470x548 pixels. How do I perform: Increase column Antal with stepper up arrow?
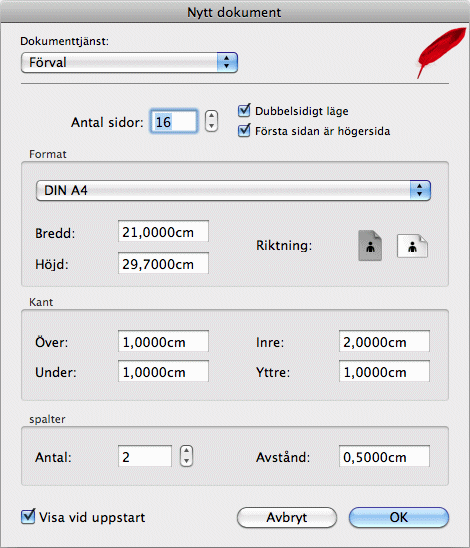tap(187, 451)
